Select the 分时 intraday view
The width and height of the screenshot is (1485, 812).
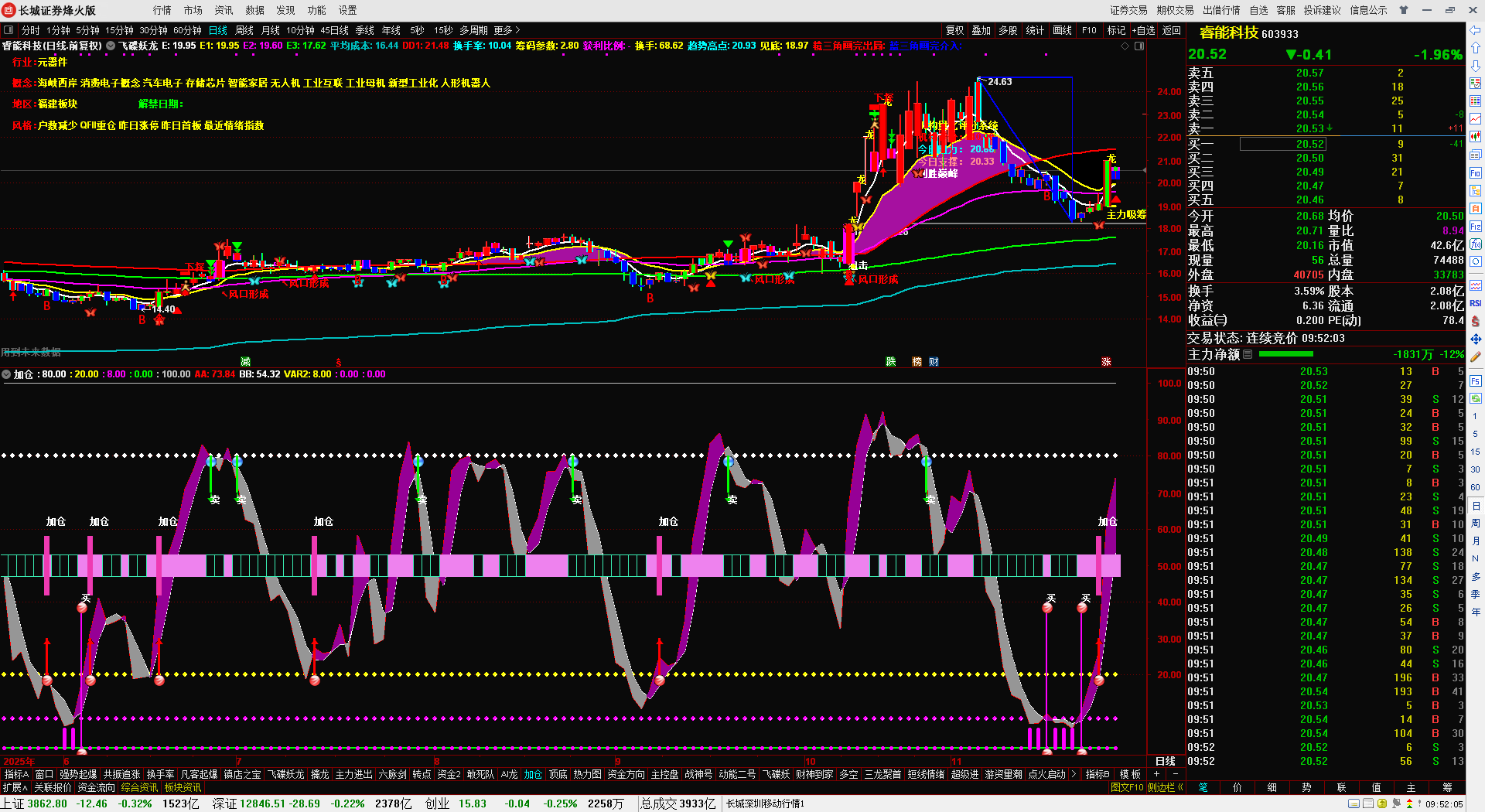coord(31,30)
